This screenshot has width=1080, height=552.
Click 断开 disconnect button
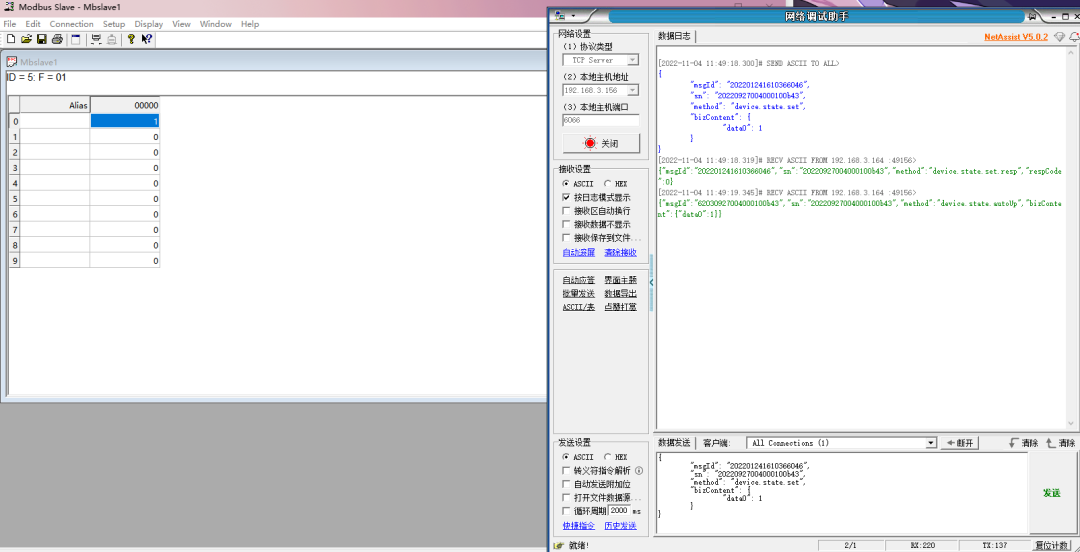(959, 443)
